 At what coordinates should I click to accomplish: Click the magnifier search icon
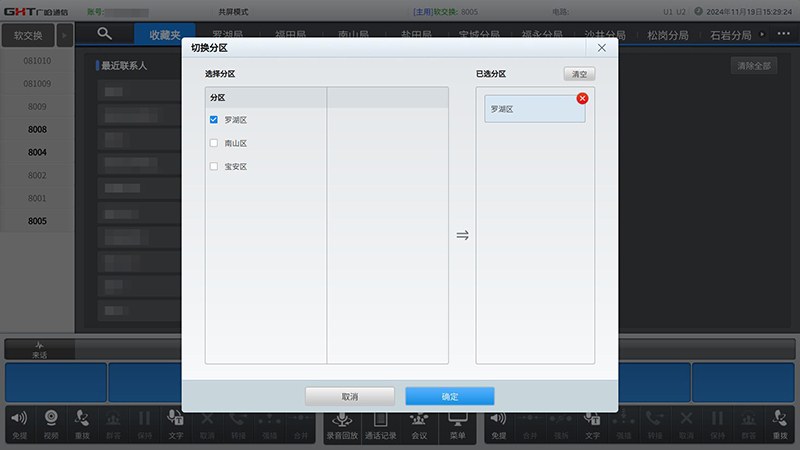click(104, 34)
